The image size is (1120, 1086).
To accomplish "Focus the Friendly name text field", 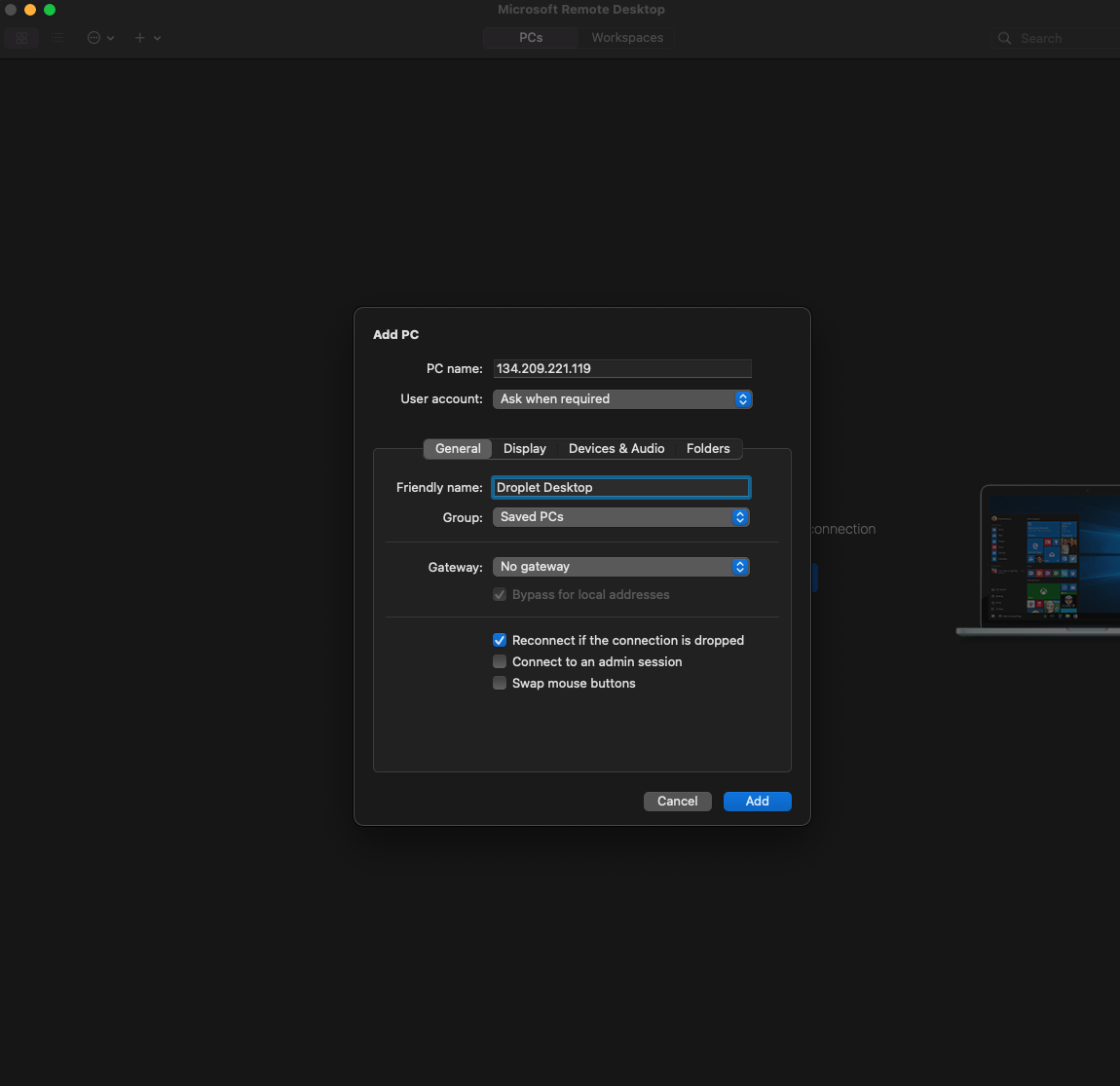I will [x=621, y=487].
